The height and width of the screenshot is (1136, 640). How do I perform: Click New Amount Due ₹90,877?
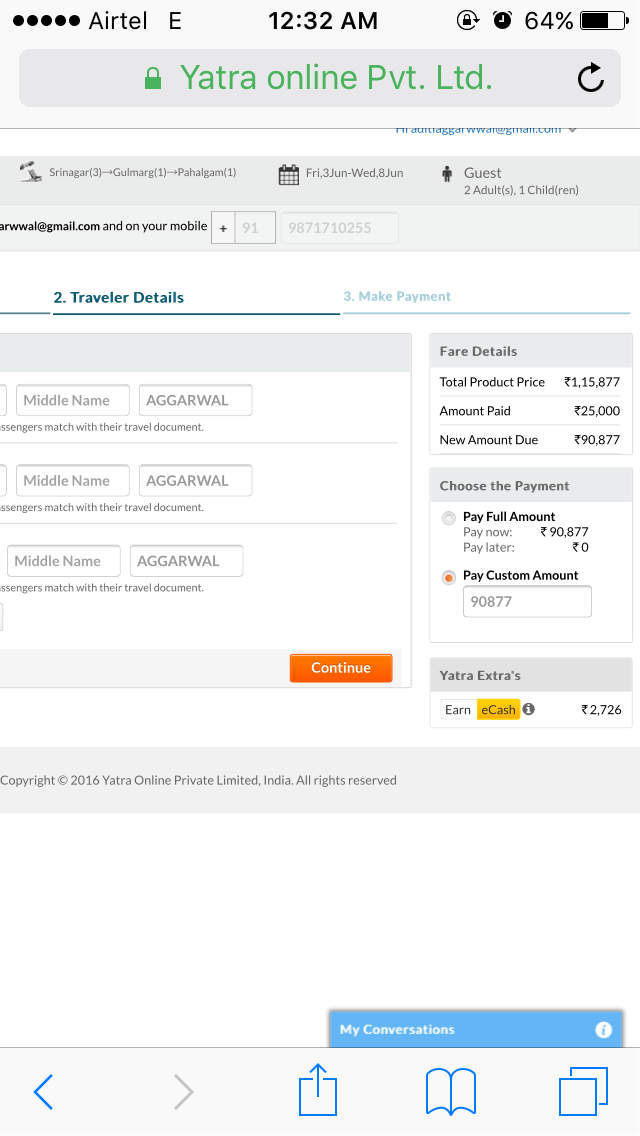530,440
